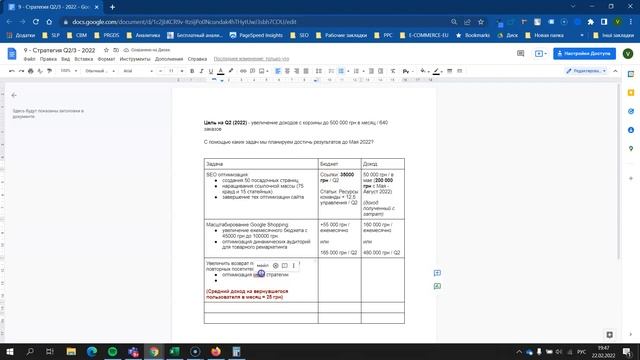Open the text color picker
Screen dimensions: 640x360
[x=220, y=71]
